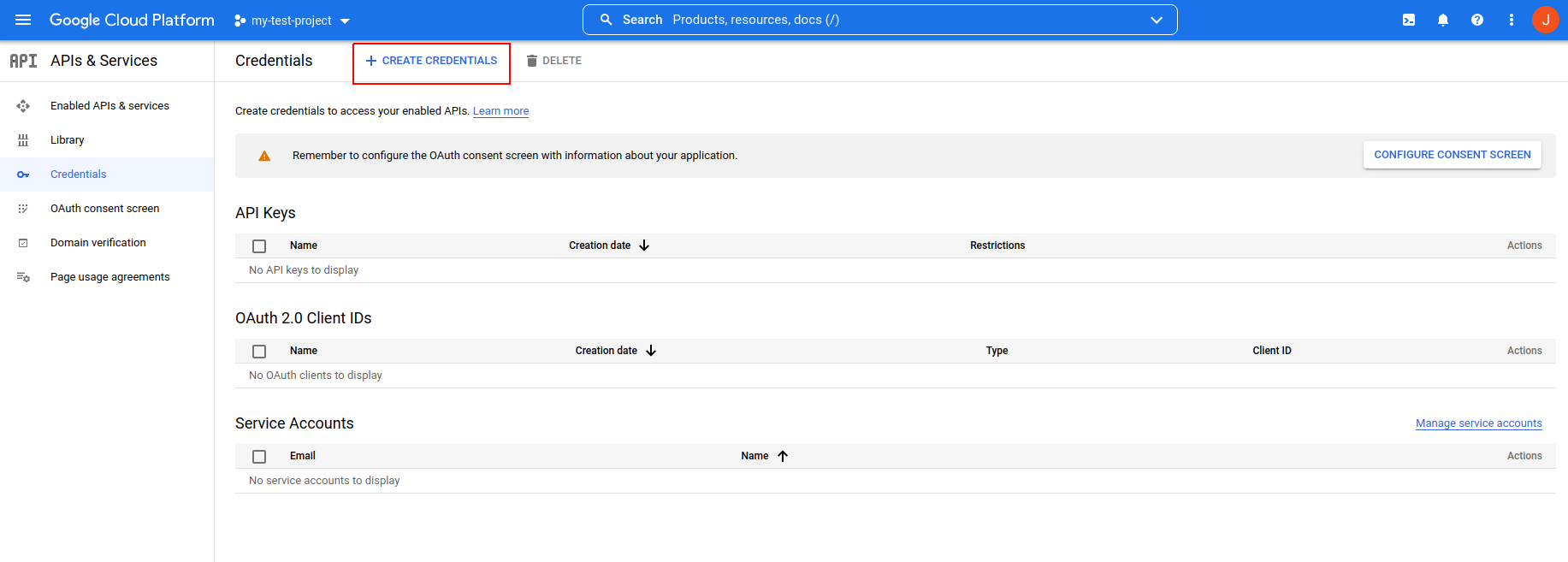Click the Credentials key icon
Image resolution: width=1568 pixels, height=562 pixels.
[23, 175]
